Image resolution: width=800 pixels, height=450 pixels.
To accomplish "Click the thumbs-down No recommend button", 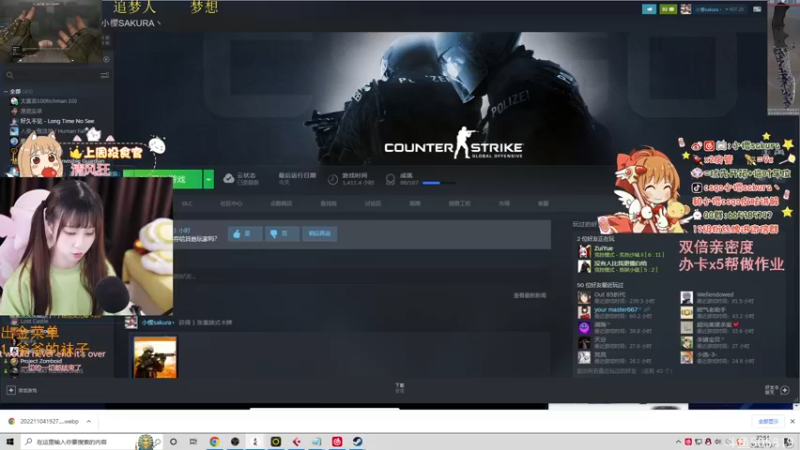I will click(282, 234).
